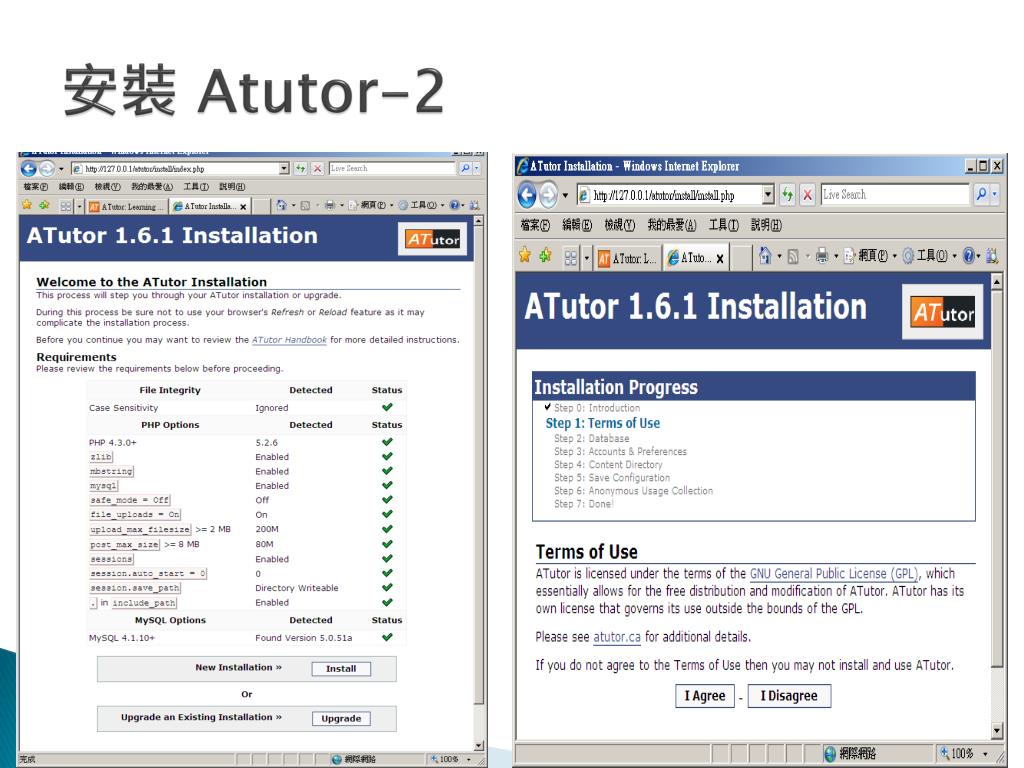Open recent pages dropdown in right window
The image size is (1024, 768).
pos(565,195)
